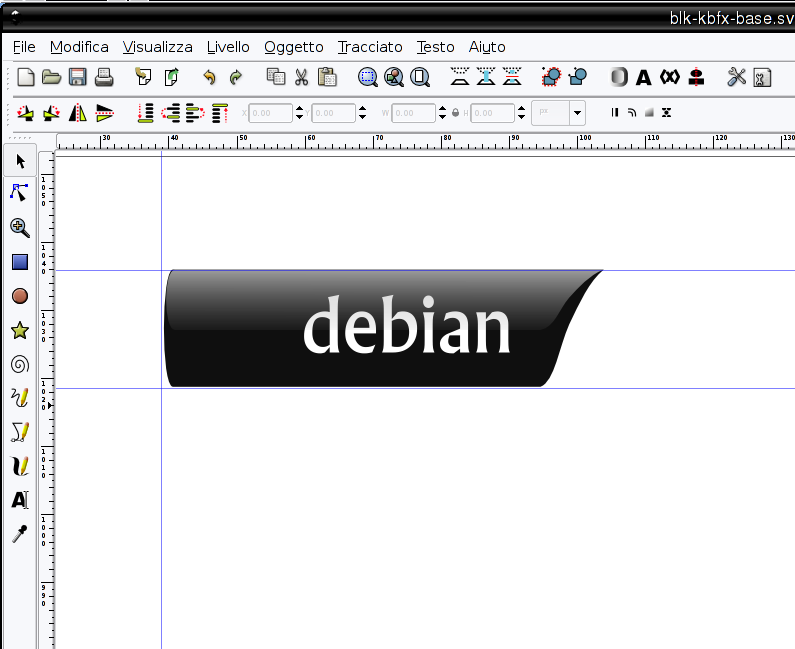Select the Node edit tool
The height and width of the screenshot is (649, 795).
19,192
